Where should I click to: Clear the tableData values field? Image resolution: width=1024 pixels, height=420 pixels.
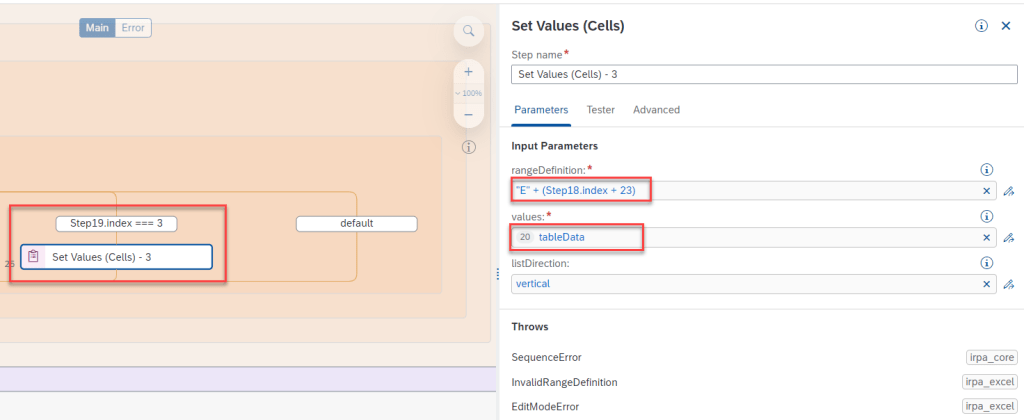986,237
